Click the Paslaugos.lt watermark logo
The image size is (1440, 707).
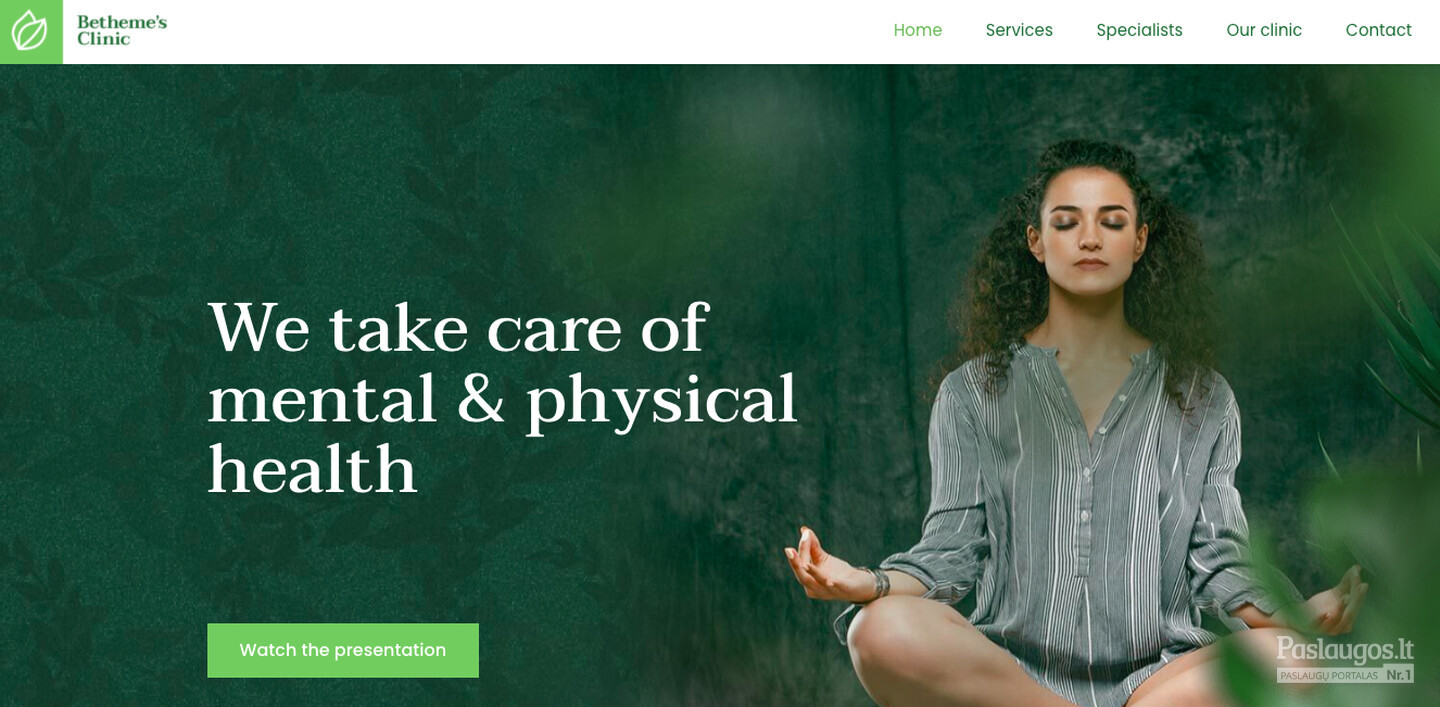(x=1345, y=649)
